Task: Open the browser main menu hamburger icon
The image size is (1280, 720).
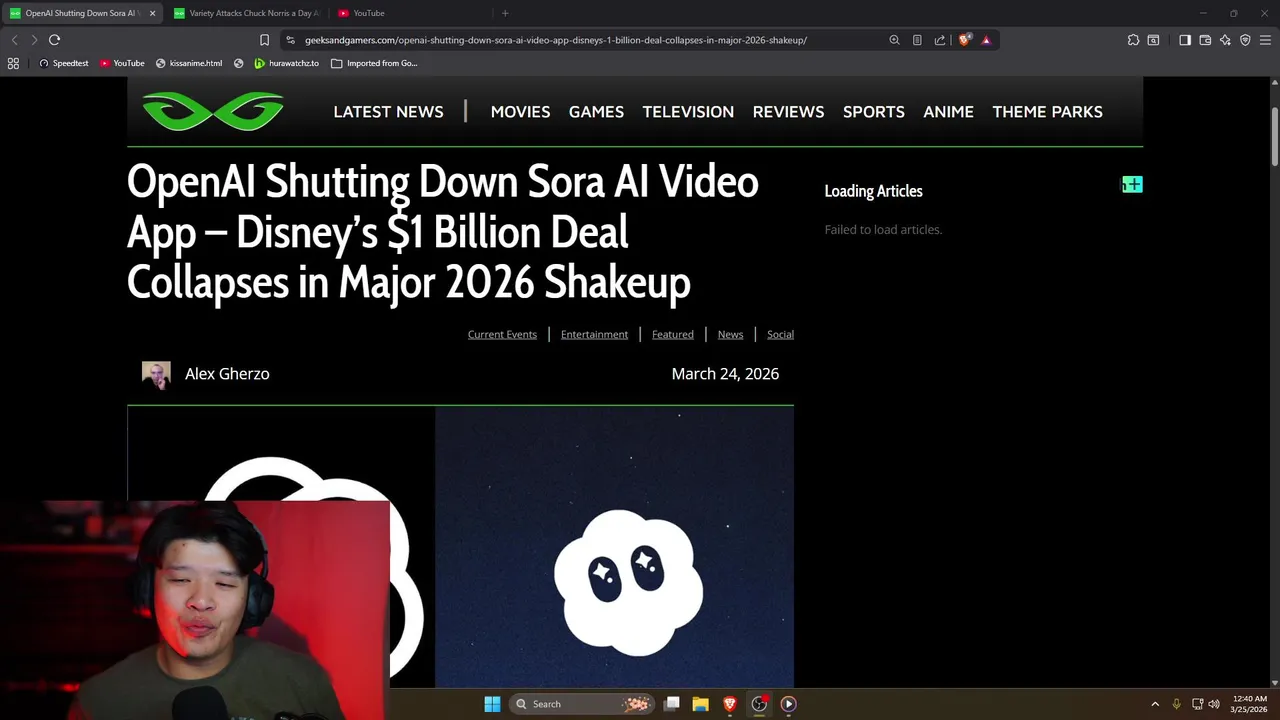Action: [x=1265, y=40]
